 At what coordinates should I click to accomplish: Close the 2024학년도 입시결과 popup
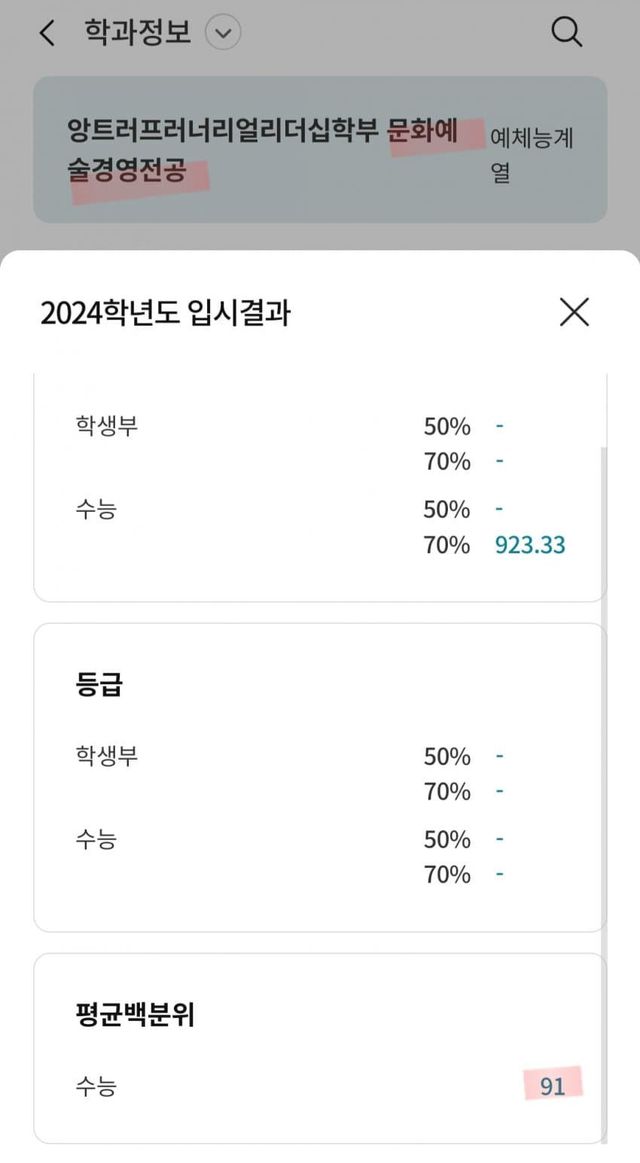(574, 312)
